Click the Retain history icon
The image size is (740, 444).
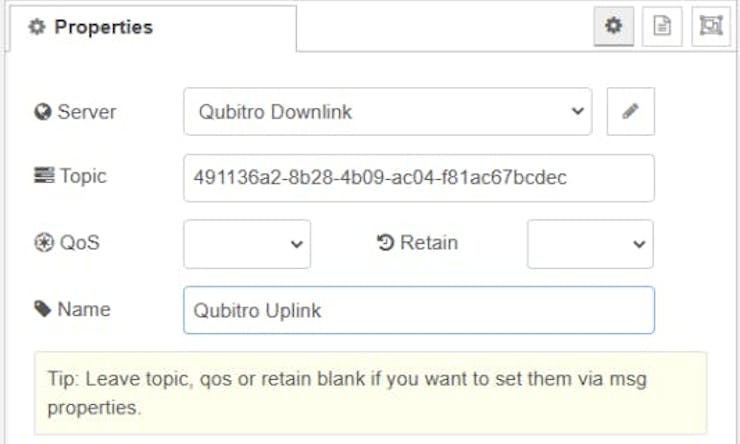[x=386, y=243]
